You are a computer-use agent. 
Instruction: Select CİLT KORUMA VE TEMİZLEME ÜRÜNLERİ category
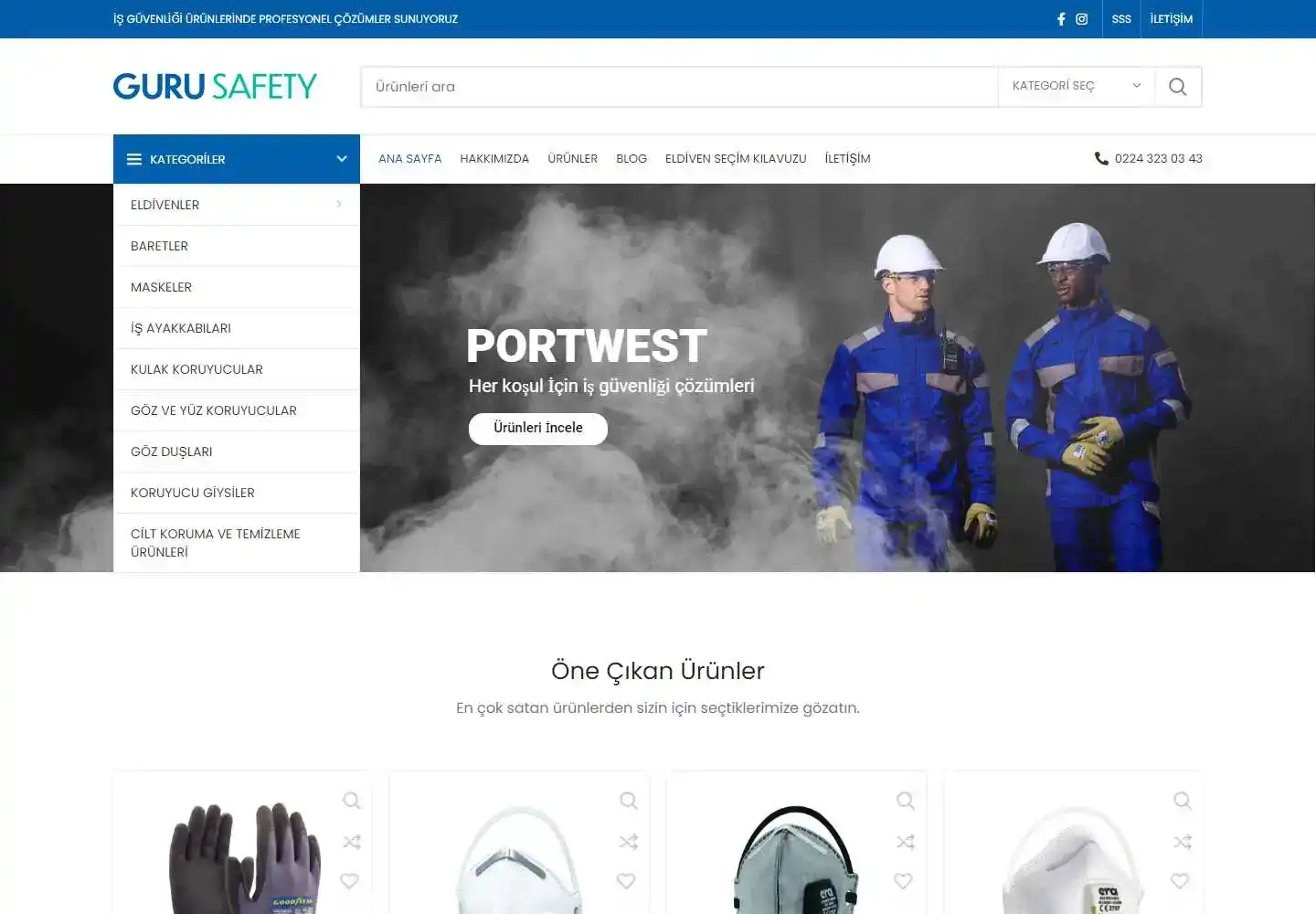[x=237, y=543]
